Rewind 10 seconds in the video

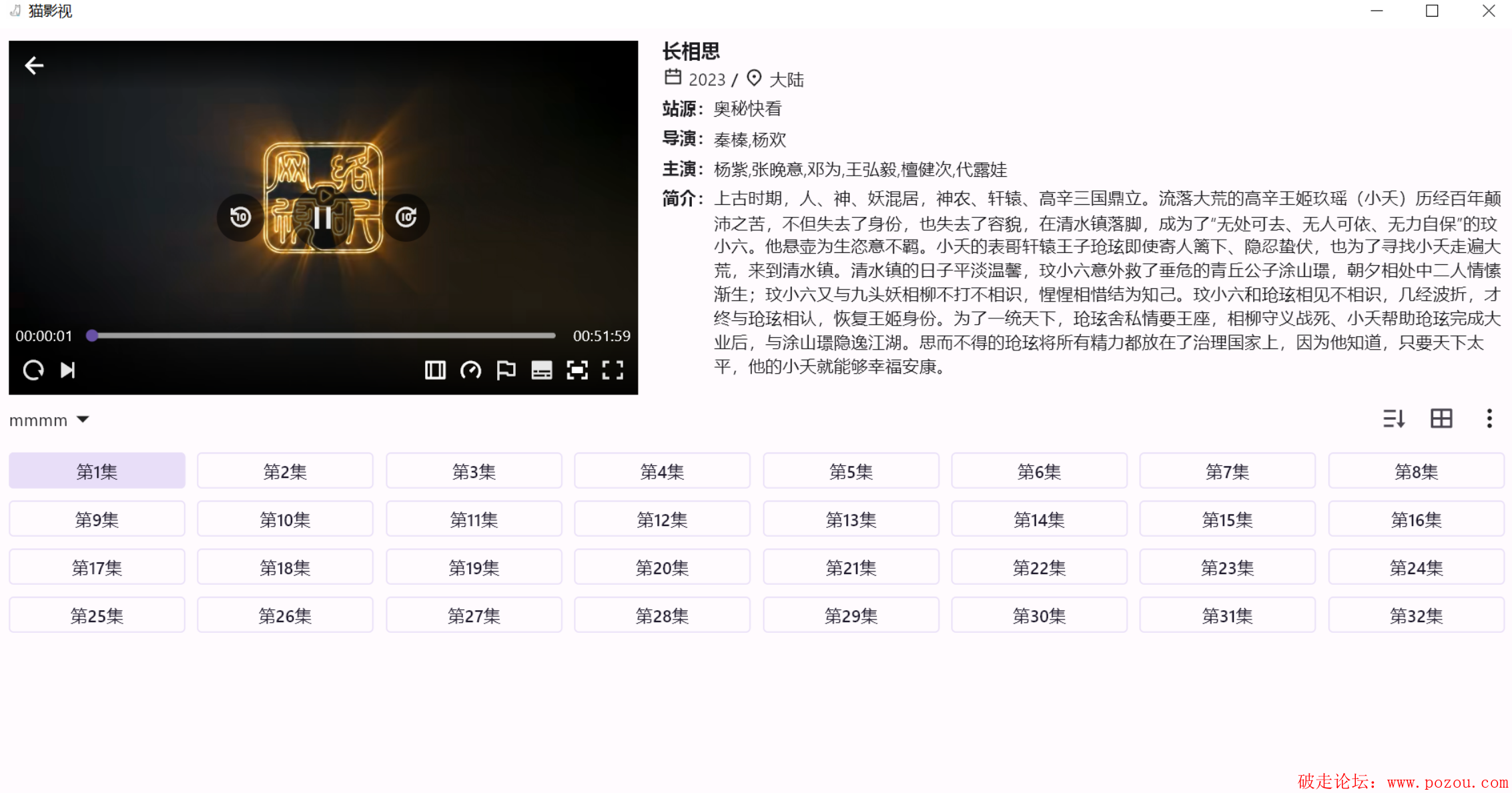pos(240,217)
